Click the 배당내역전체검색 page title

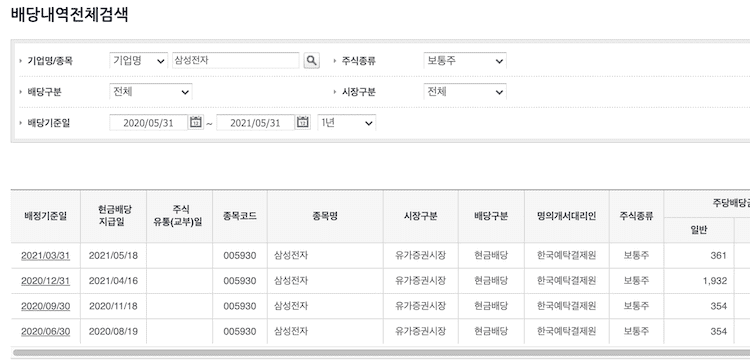[69, 14]
